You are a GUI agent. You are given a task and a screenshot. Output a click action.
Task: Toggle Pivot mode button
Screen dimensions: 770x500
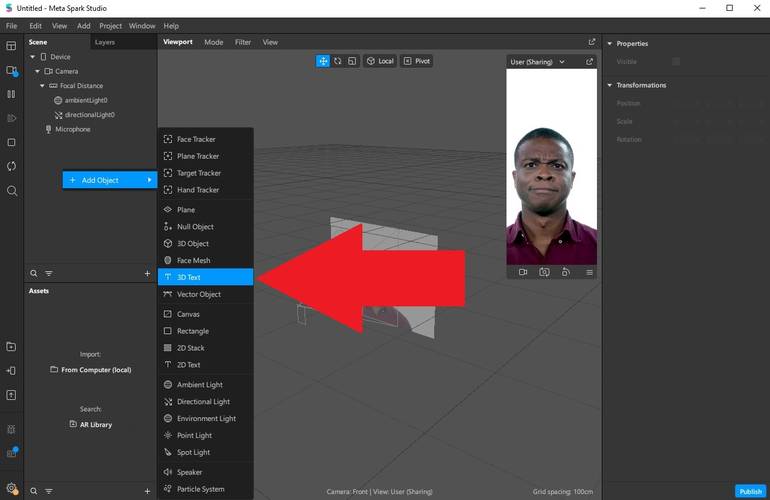(x=416, y=61)
